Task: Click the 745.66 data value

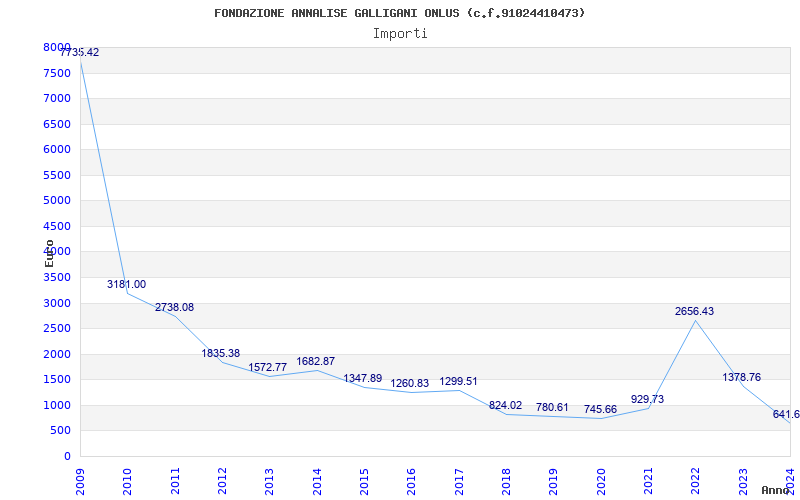Action: (601, 409)
